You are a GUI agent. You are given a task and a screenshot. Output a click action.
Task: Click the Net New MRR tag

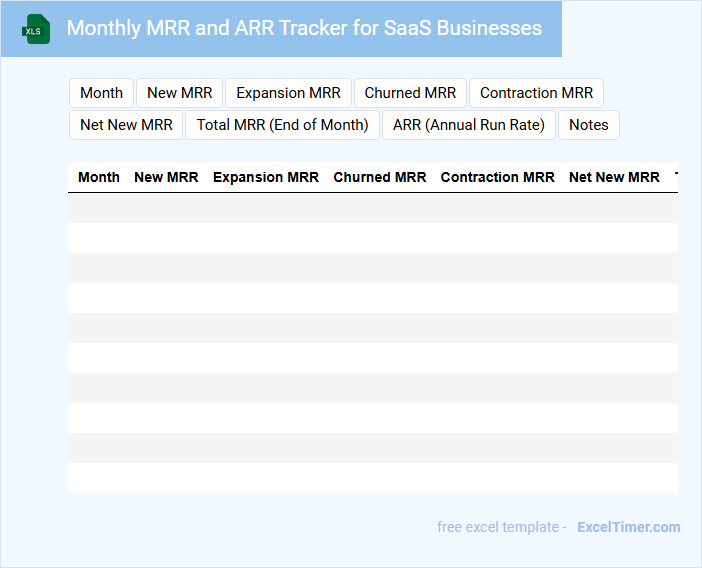(126, 125)
